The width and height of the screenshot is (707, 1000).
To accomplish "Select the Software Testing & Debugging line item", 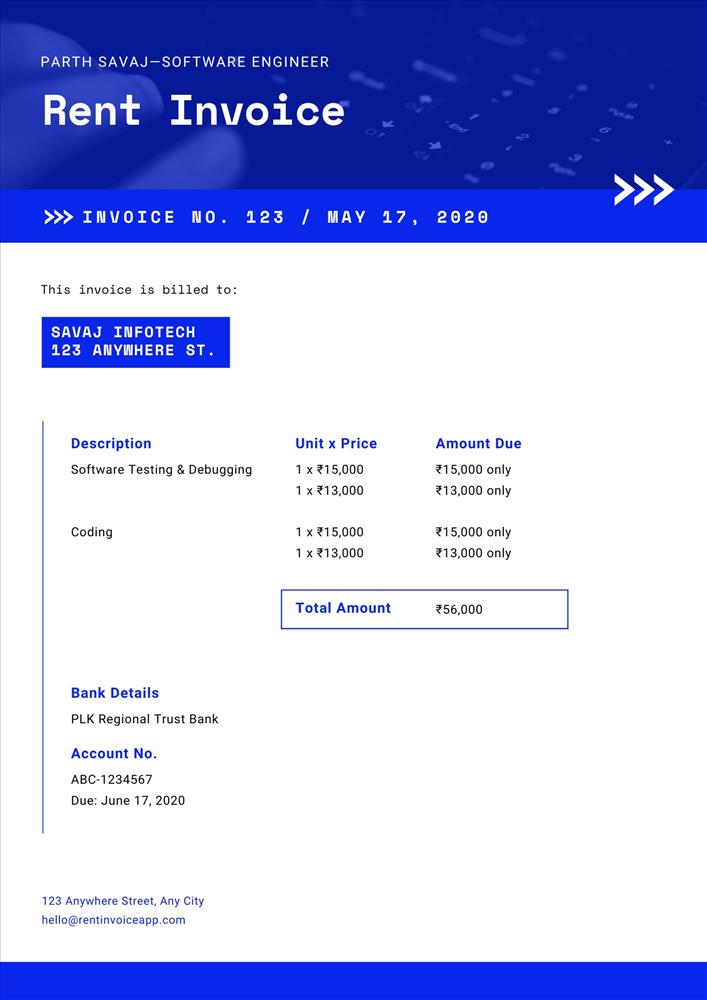I will [x=161, y=470].
